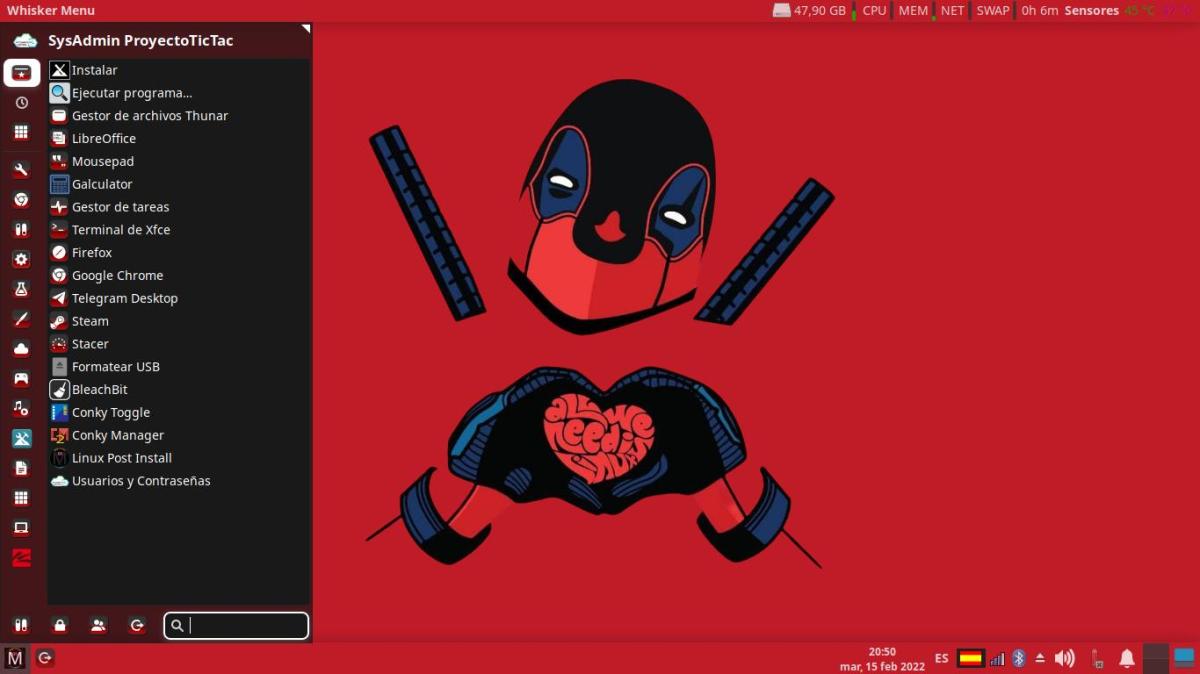
Task: Open the notifications bell icon
Action: (x=1127, y=658)
